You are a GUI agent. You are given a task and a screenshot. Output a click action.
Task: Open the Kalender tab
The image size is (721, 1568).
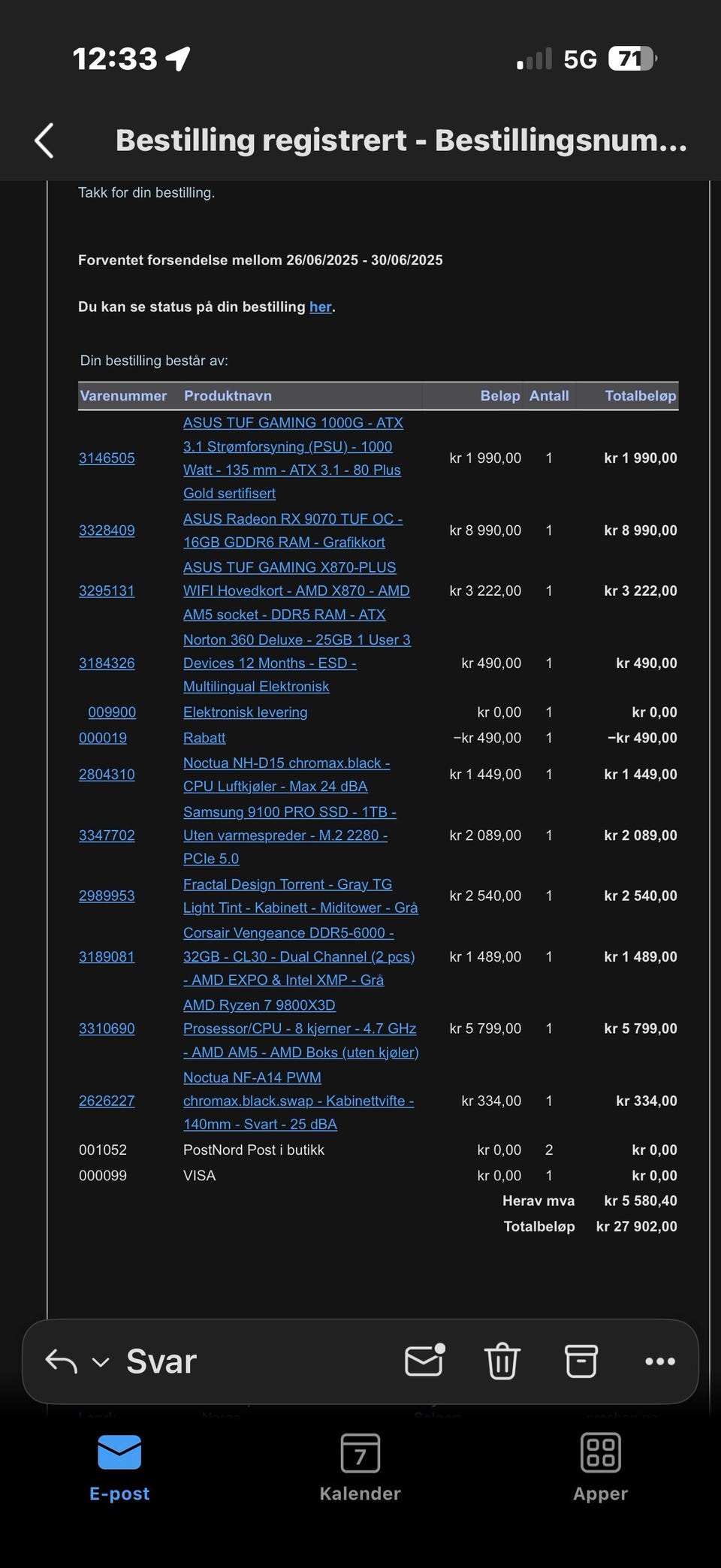tap(360, 1467)
